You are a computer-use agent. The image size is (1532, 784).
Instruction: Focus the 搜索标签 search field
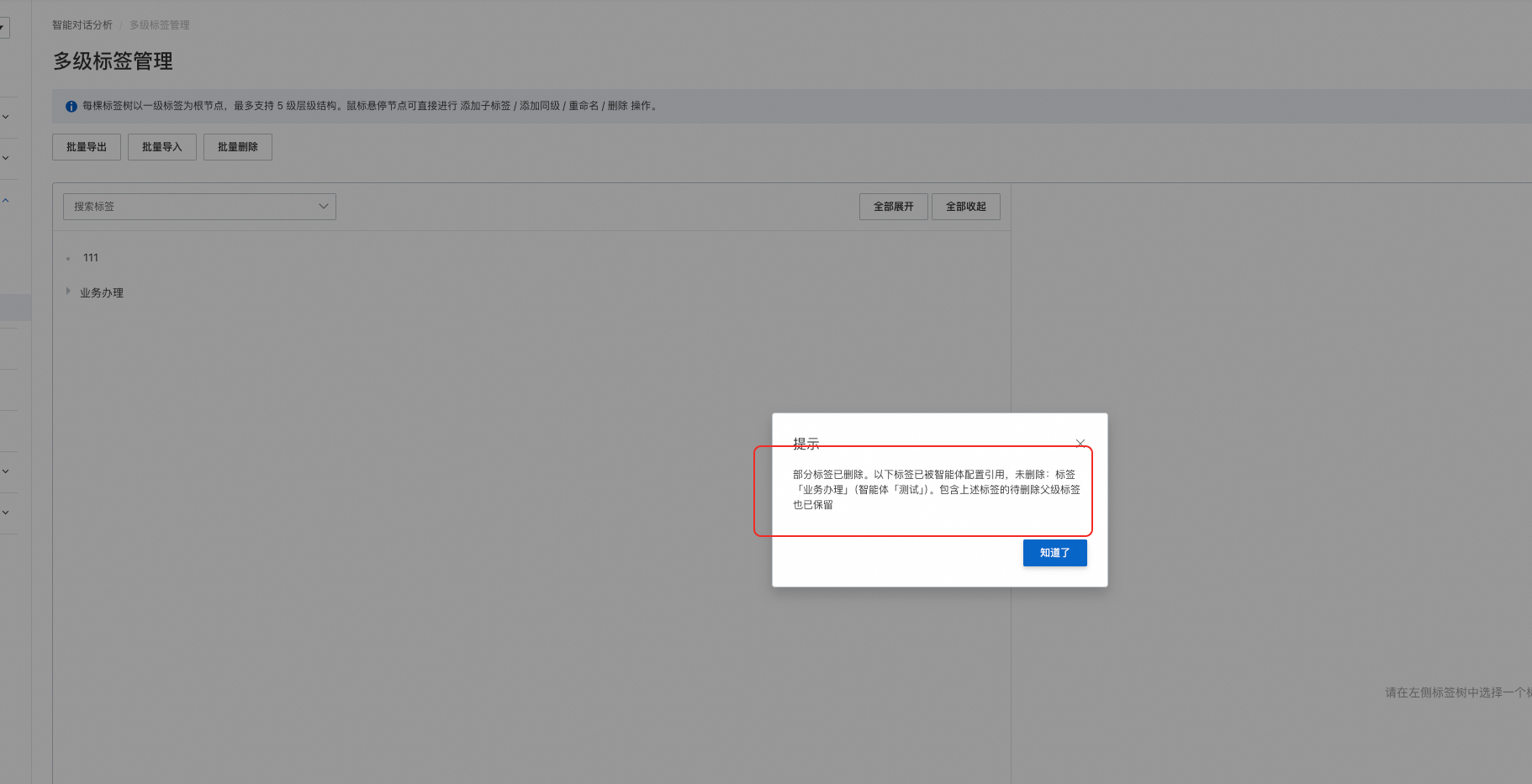click(199, 207)
